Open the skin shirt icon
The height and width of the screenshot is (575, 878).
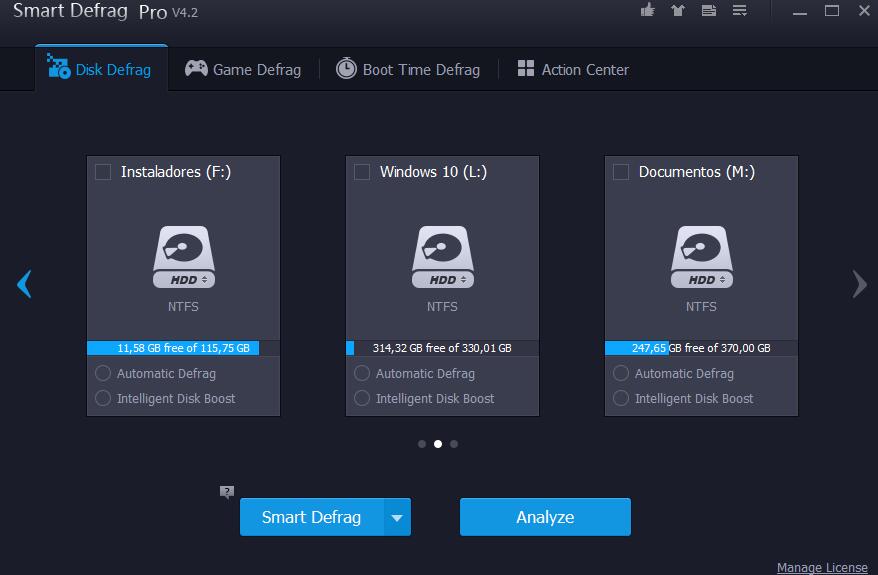coord(678,11)
